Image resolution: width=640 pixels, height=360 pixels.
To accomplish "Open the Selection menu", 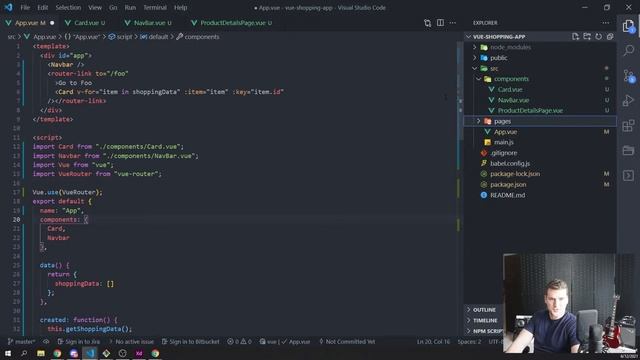I will coord(68,7).
